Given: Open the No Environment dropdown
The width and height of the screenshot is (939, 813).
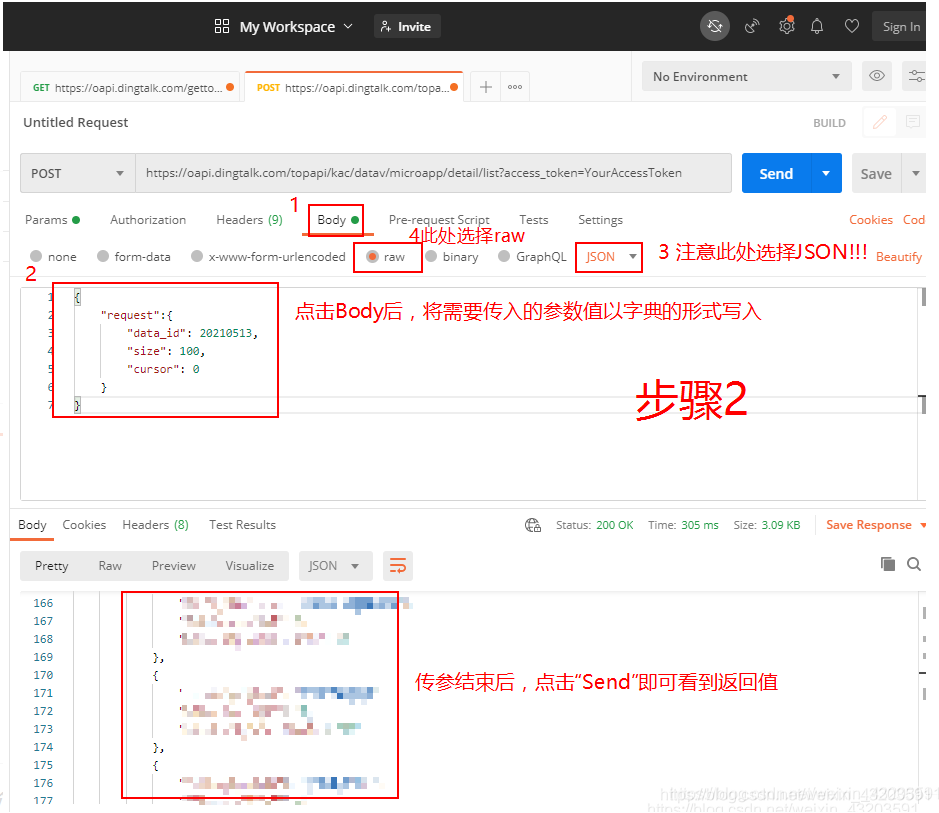Looking at the screenshot, I should pyautogui.click(x=746, y=76).
